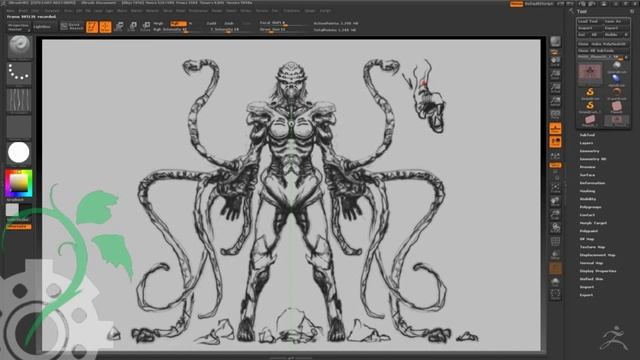This screenshot has height=360, width=640.
Task: Open the current Alpha selector thumbnail
Action: (19, 100)
